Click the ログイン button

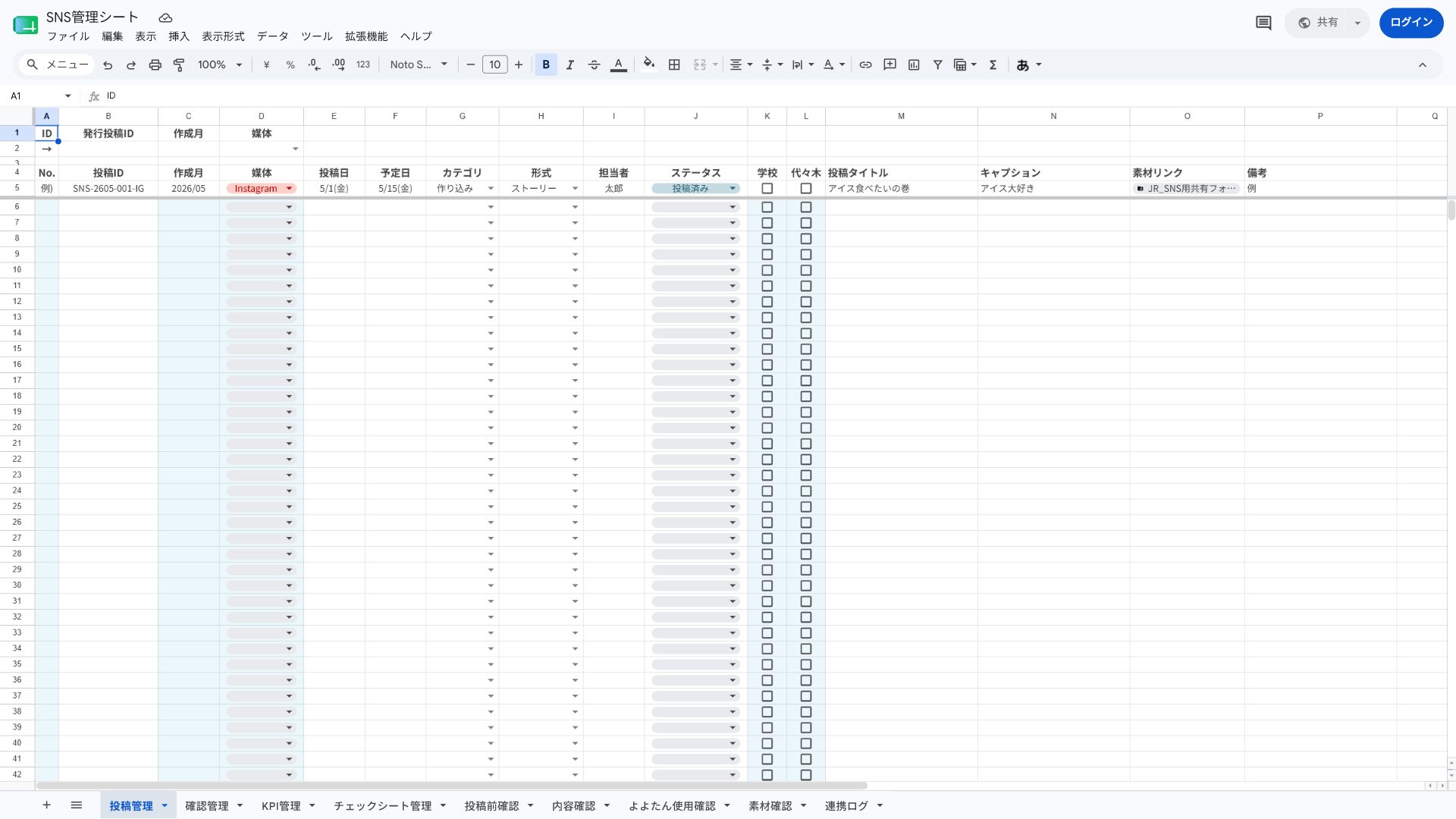1411,23
